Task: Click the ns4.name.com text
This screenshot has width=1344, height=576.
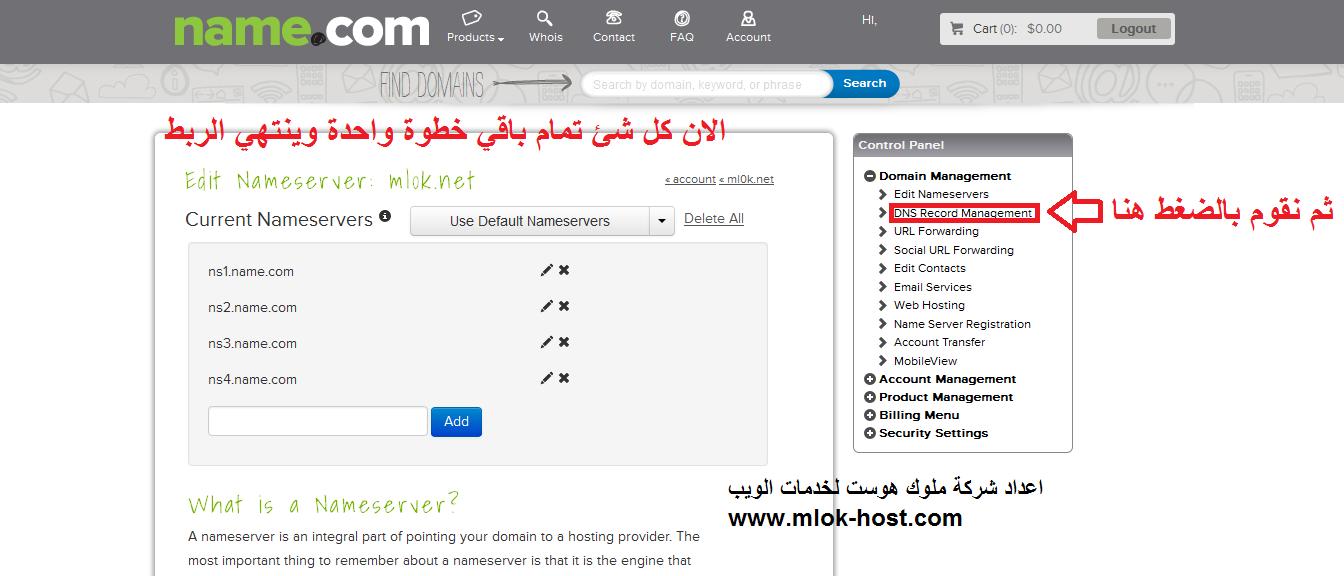Action: pyautogui.click(x=252, y=379)
